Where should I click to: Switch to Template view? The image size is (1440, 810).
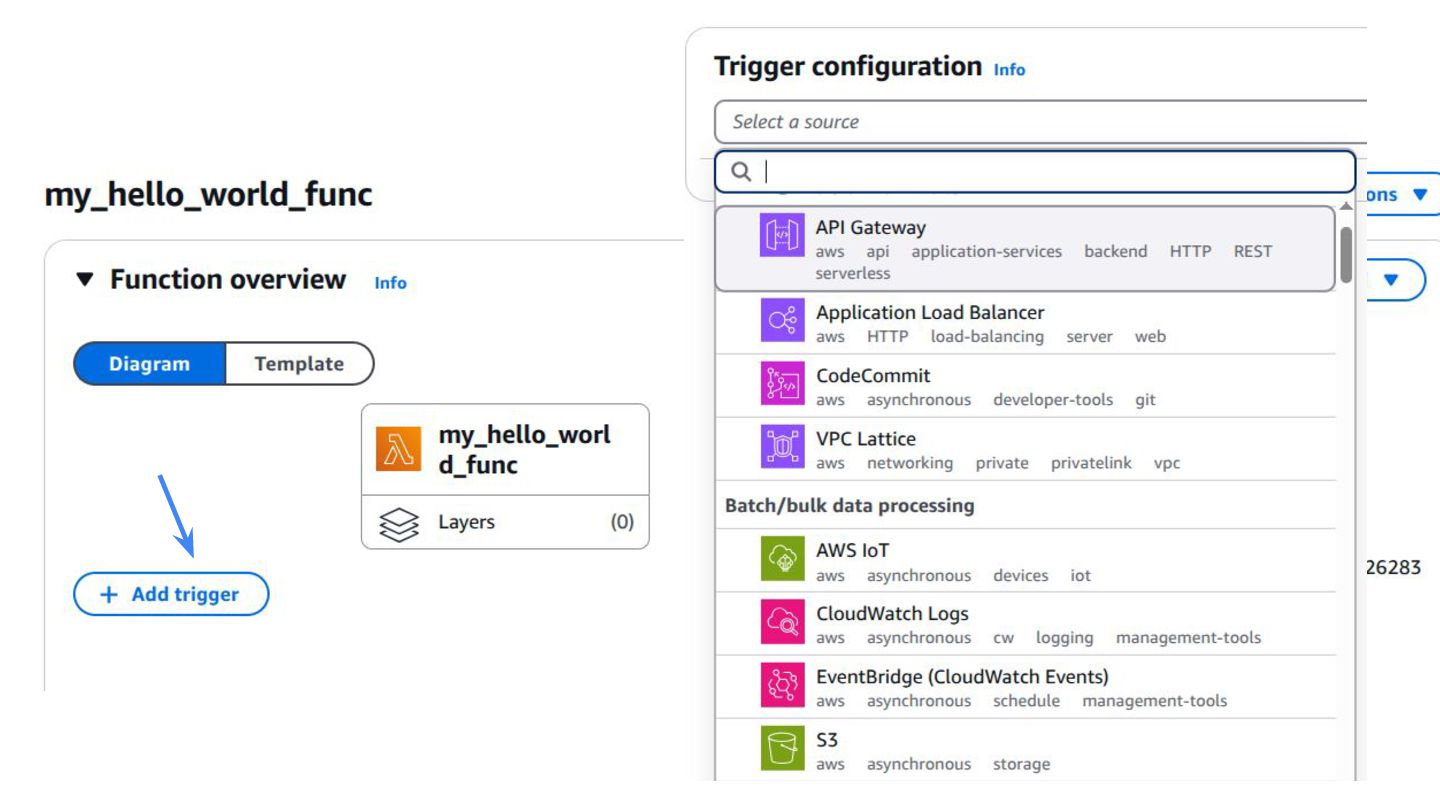[299, 364]
